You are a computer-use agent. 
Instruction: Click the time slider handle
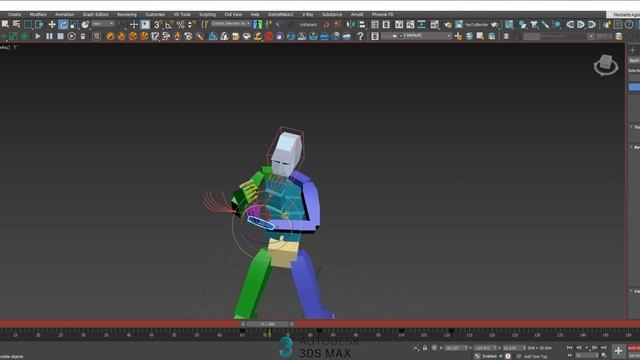point(267,324)
